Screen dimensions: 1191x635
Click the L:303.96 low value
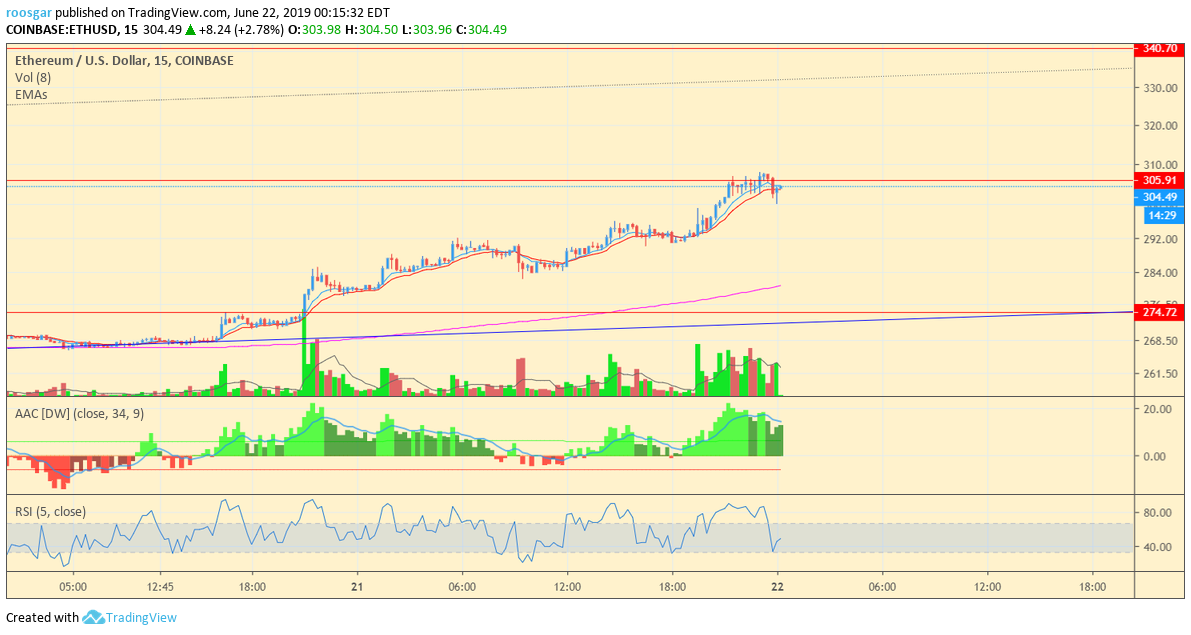point(427,30)
